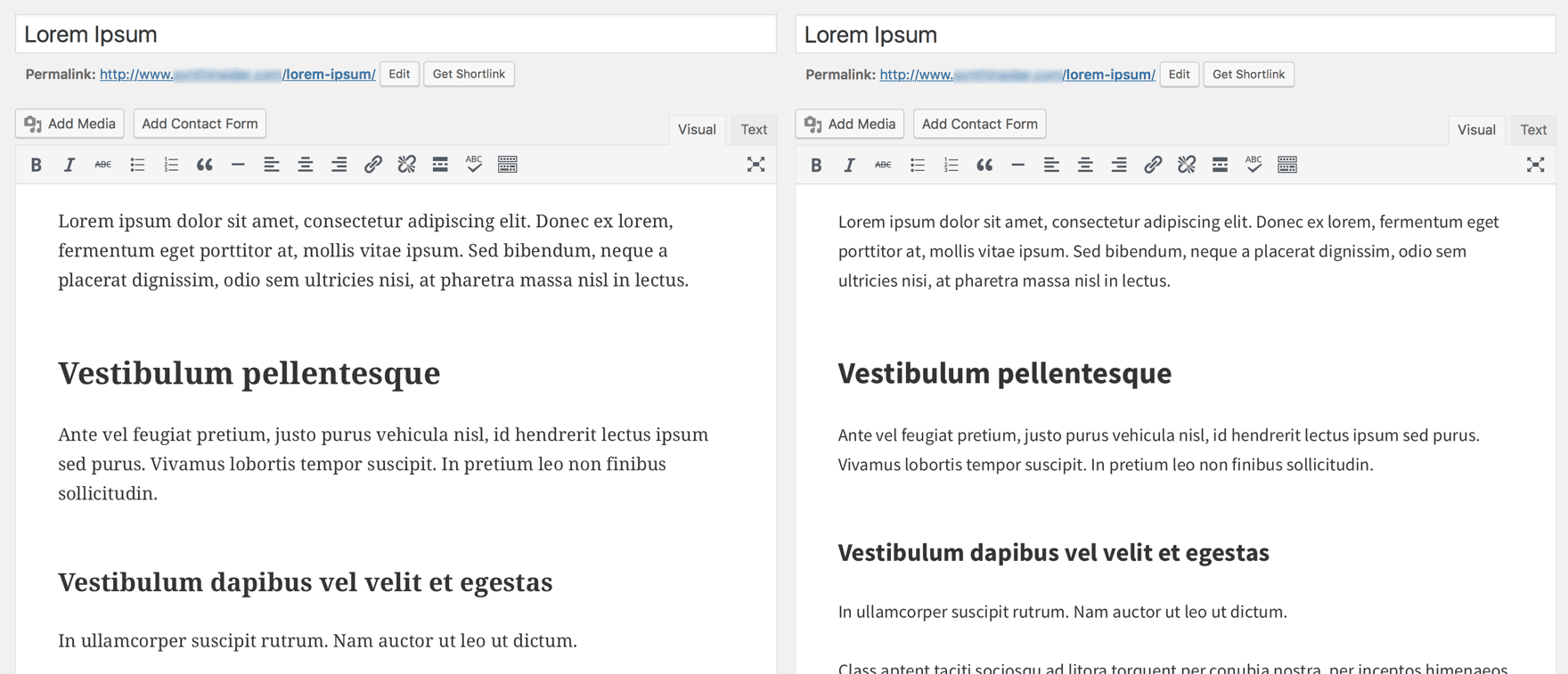The image size is (1568, 674).
Task: Click the right editor's Lorem Ipsum title field
Action: tap(1175, 35)
